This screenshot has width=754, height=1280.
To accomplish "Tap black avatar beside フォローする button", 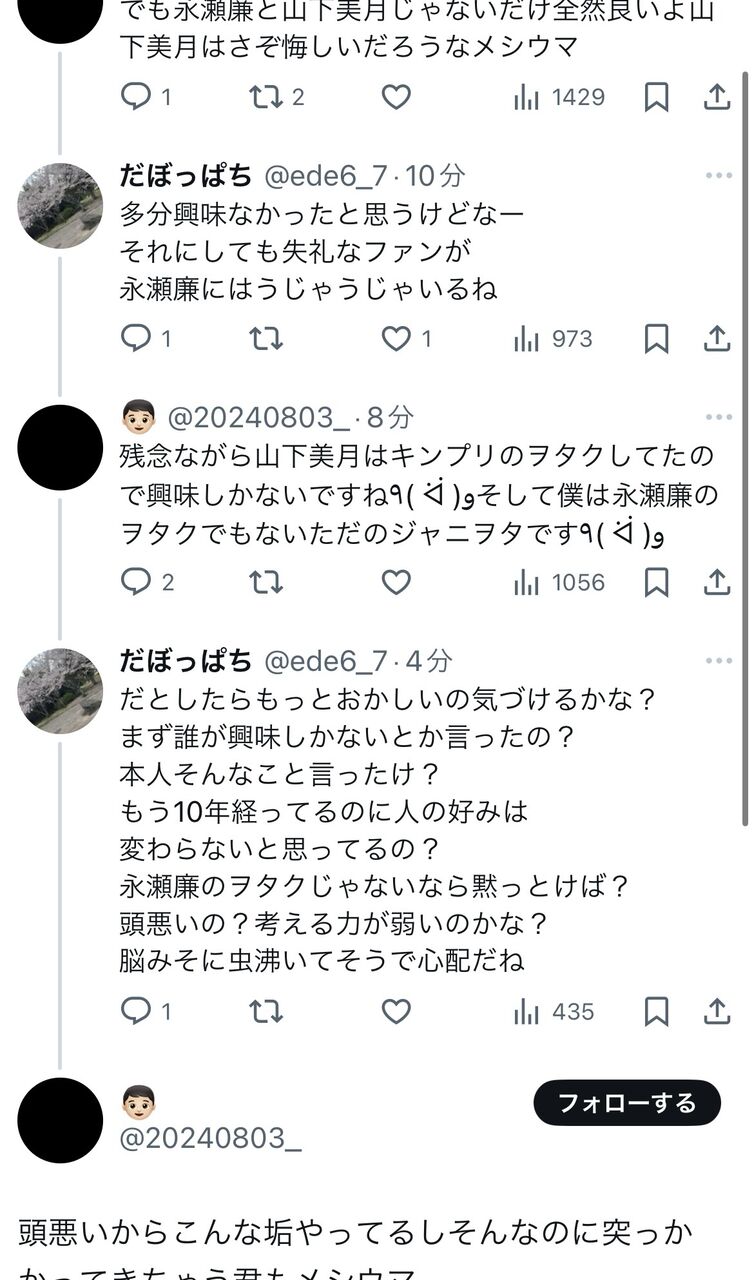I will click(x=60, y=1120).
